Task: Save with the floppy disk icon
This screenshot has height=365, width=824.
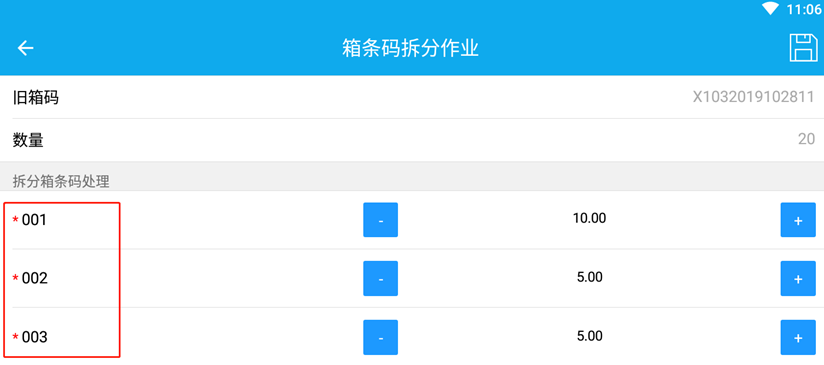Action: [804, 48]
